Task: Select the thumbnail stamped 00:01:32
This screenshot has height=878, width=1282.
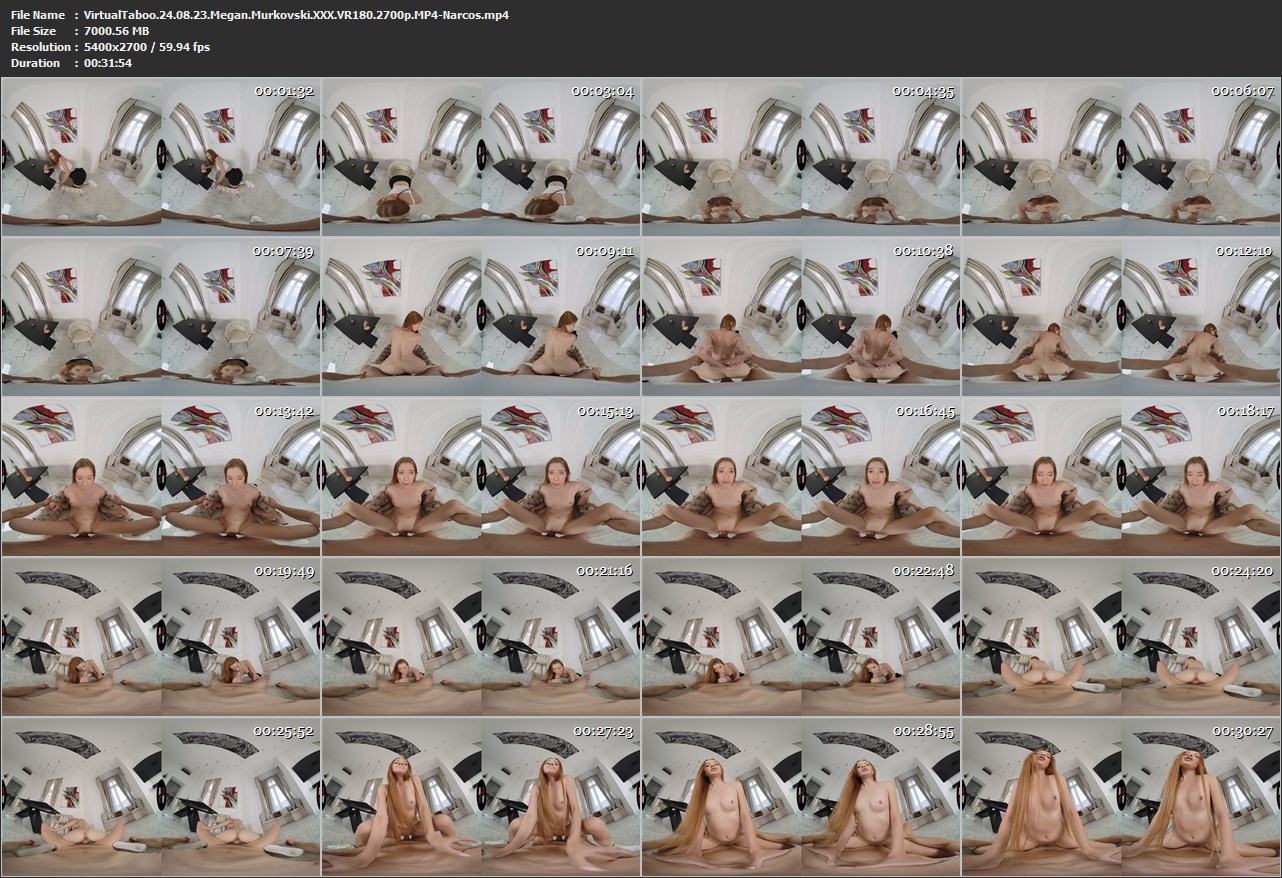Action: (x=161, y=156)
